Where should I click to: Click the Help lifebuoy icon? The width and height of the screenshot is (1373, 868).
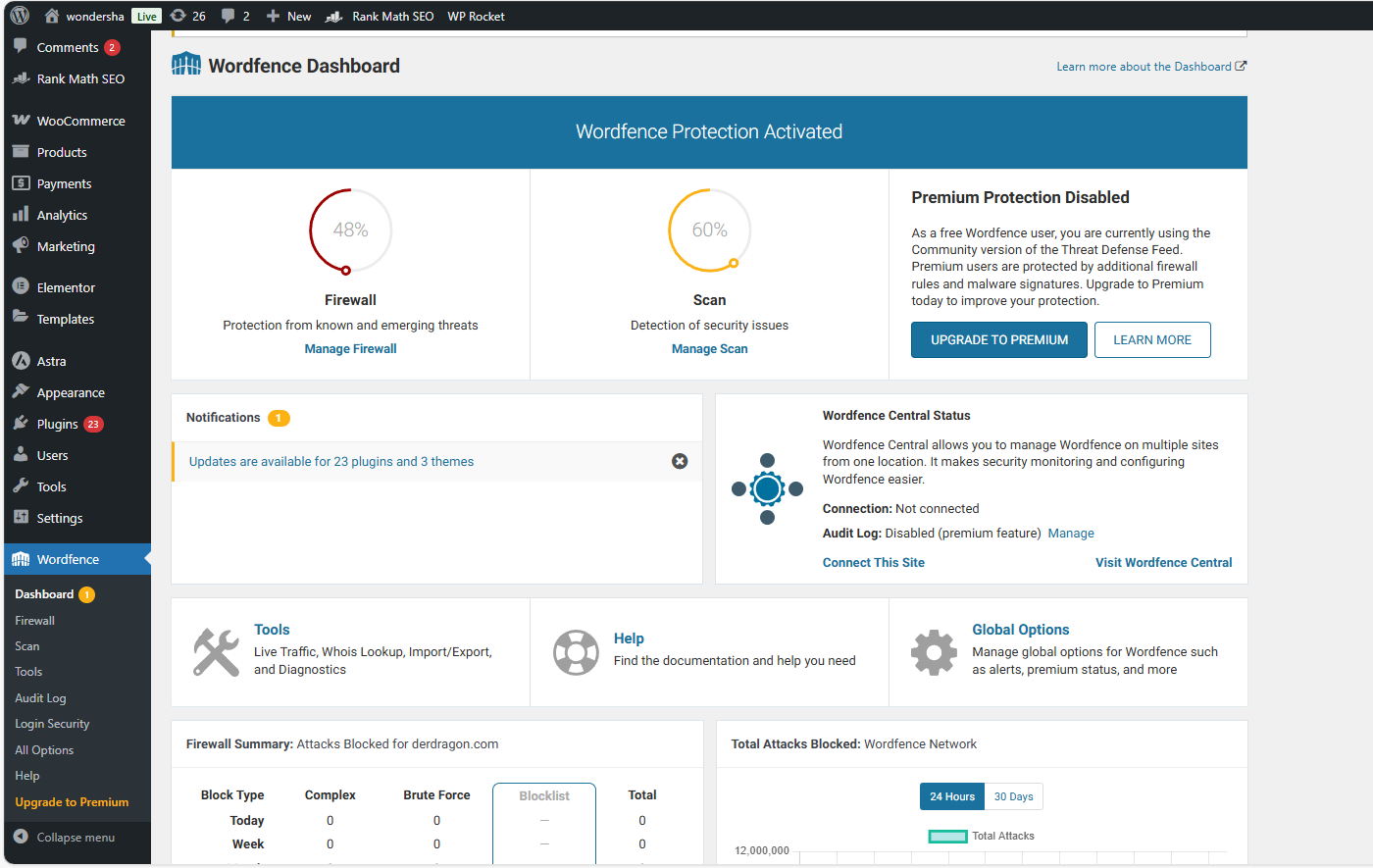click(x=576, y=652)
